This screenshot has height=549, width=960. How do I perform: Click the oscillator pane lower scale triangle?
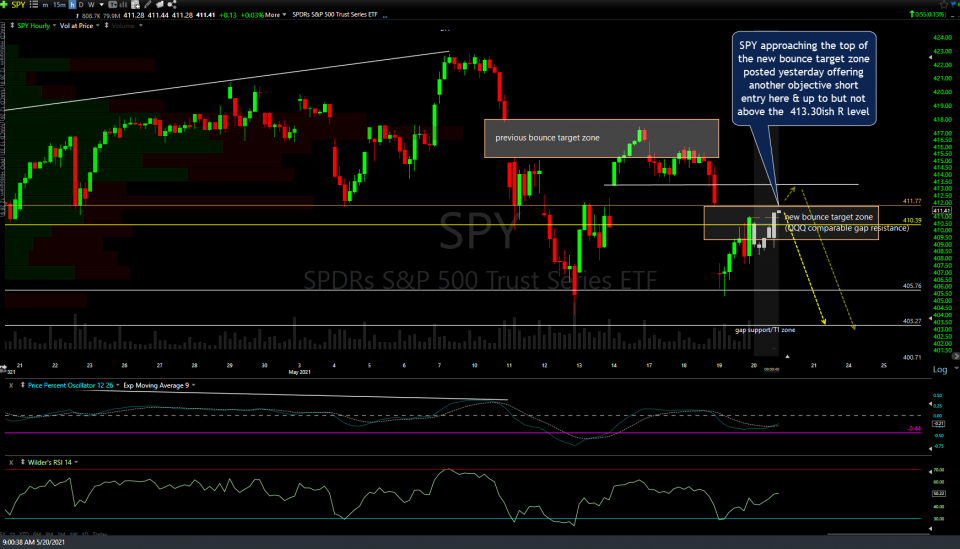click(931, 449)
